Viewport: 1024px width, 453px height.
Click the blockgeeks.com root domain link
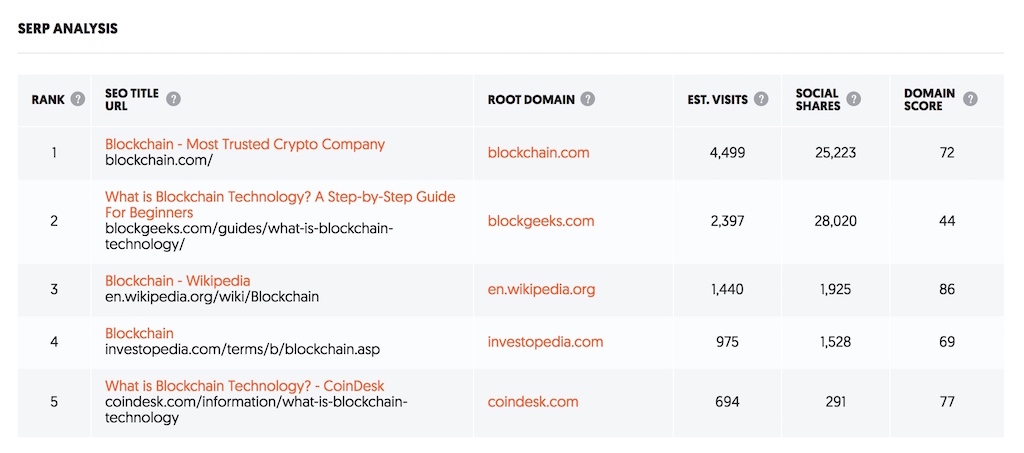541,221
